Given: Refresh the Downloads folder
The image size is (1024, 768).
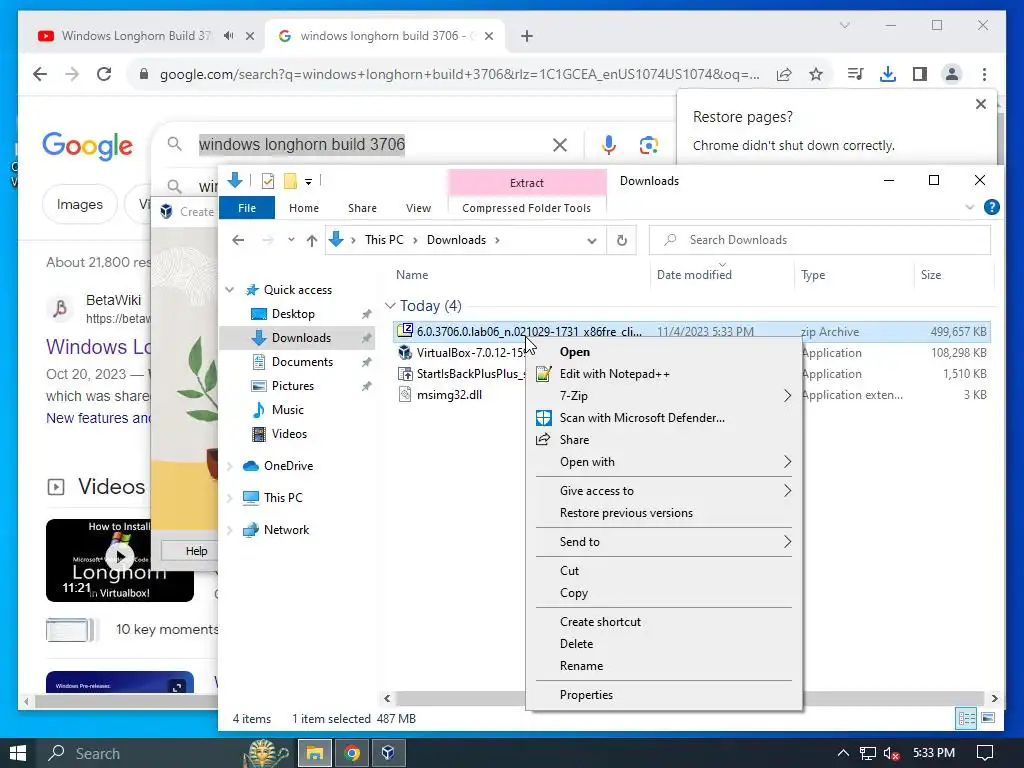Looking at the screenshot, I should click(622, 240).
